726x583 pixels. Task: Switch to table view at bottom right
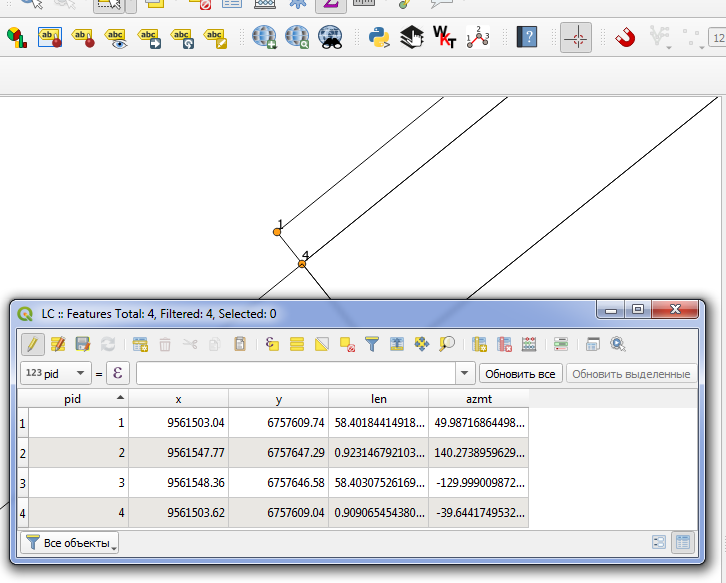683,542
